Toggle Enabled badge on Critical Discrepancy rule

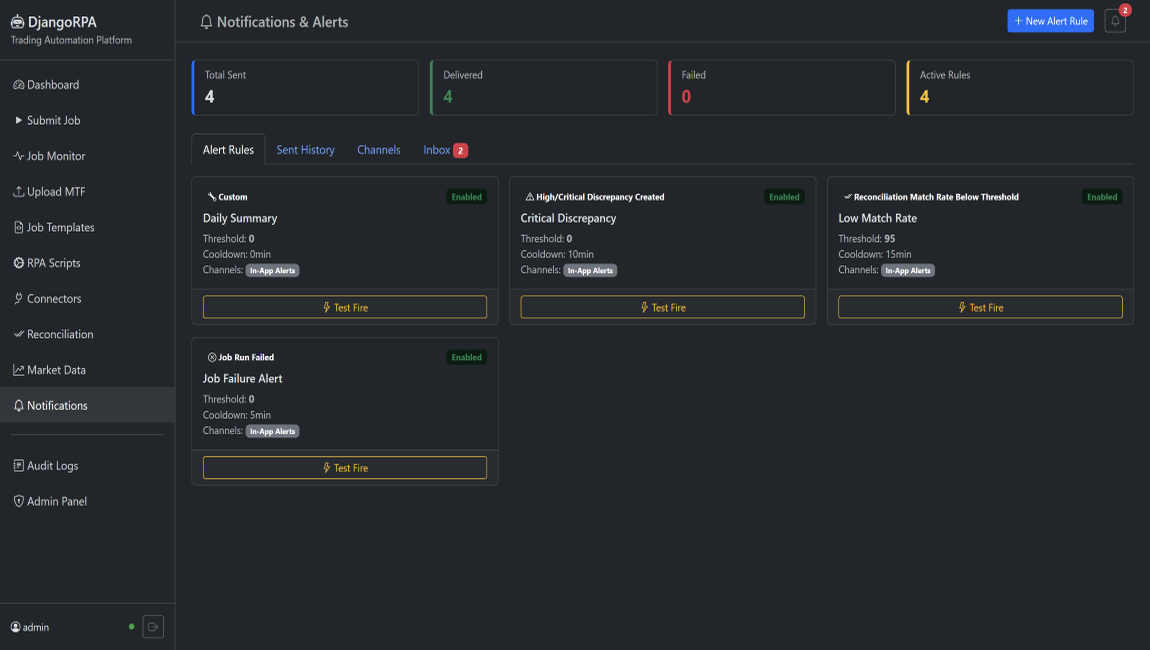tap(784, 197)
